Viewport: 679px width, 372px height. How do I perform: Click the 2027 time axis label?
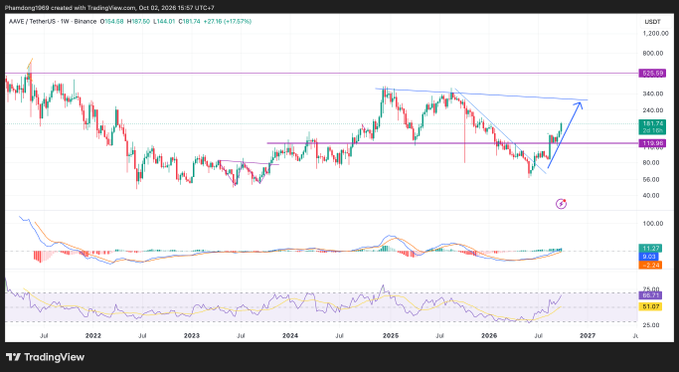pyautogui.click(x=588, y=336)
